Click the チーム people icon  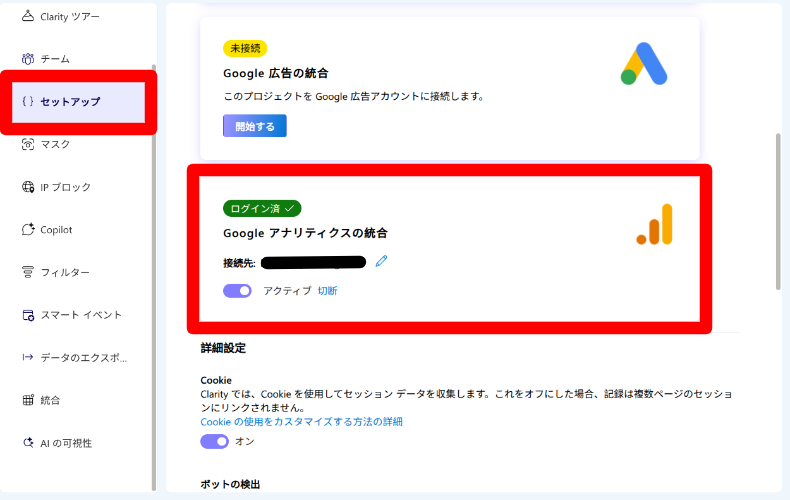(x=28, y=59)
